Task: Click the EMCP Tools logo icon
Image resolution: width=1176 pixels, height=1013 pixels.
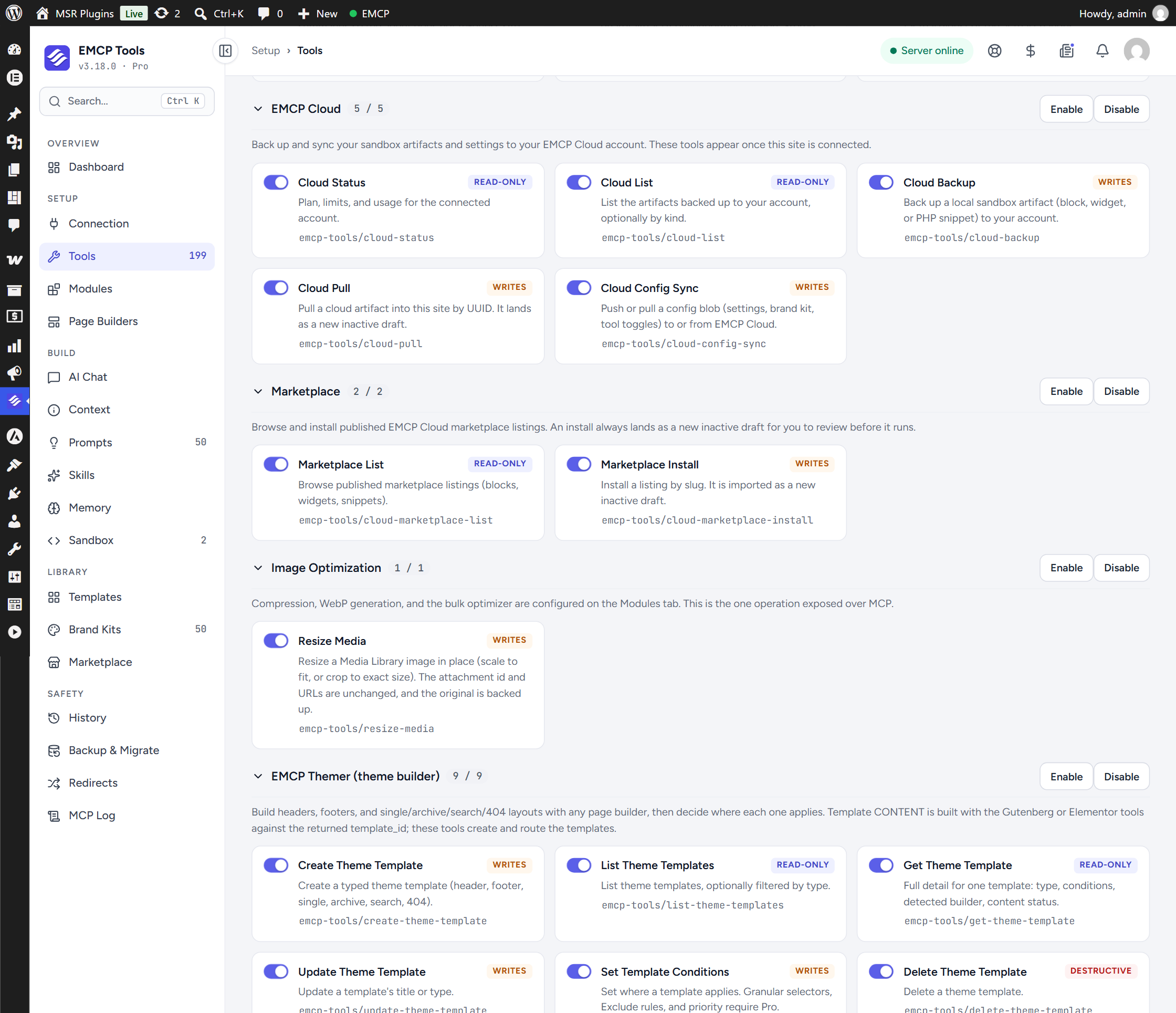Action: [x=57, y=57]
